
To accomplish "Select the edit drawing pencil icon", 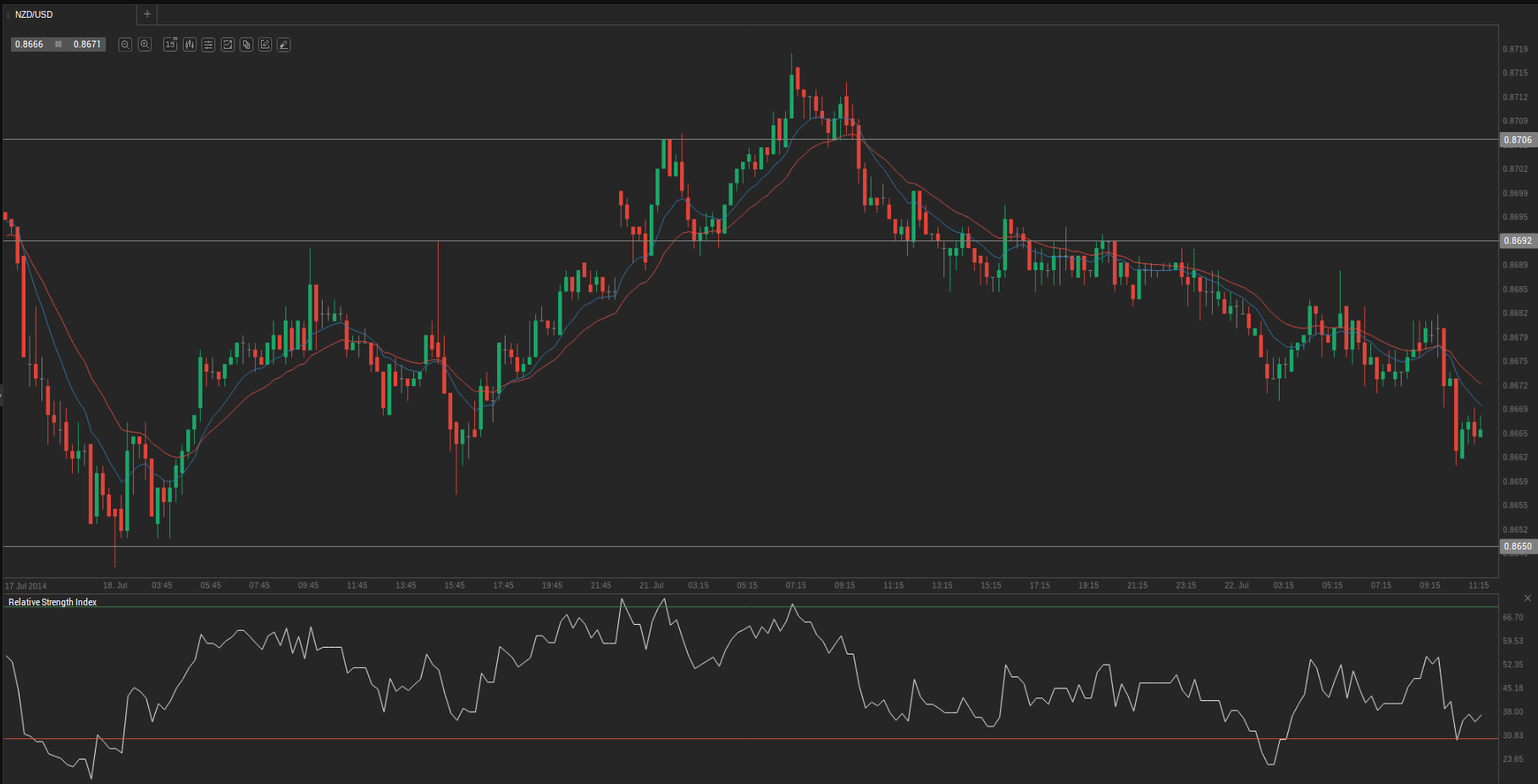I will tap(265, 45).
